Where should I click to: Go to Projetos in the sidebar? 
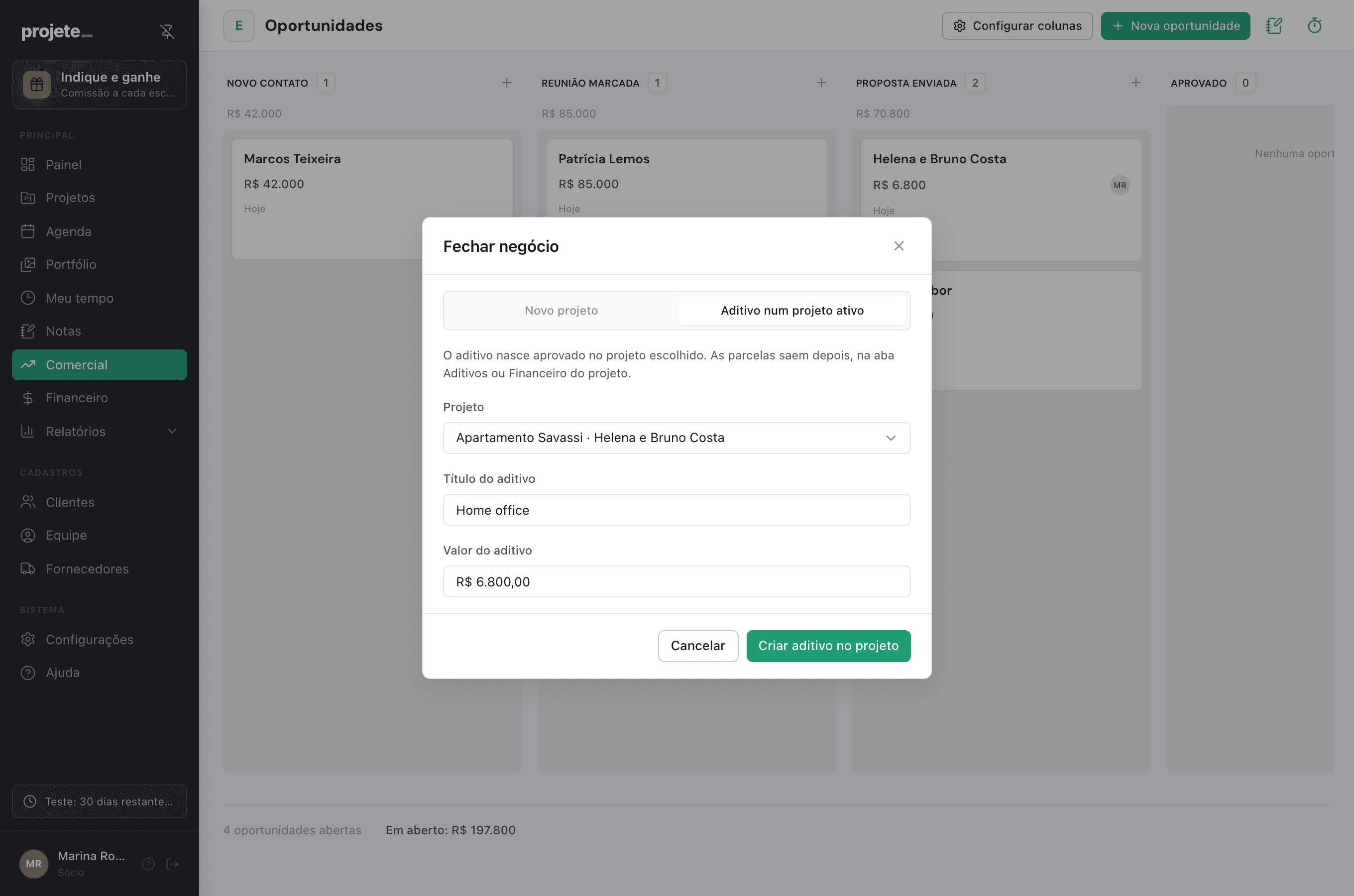coord(100,198)
